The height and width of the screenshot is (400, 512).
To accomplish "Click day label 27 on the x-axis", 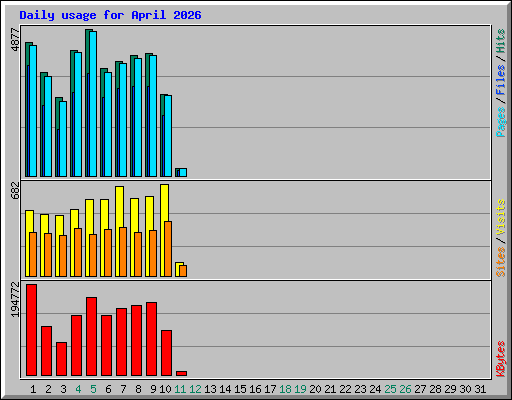I will click(x=420, y=389).
